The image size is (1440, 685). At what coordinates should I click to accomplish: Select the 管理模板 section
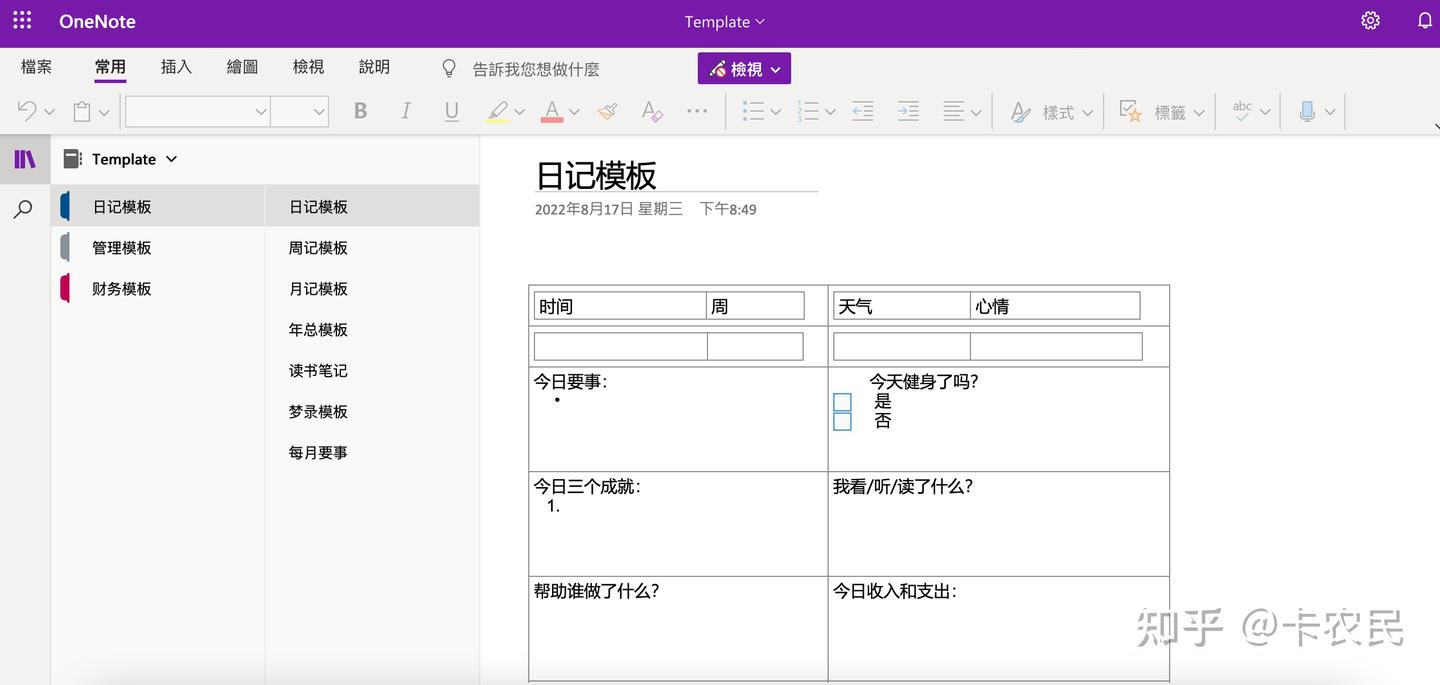click(x=158, y=247)
